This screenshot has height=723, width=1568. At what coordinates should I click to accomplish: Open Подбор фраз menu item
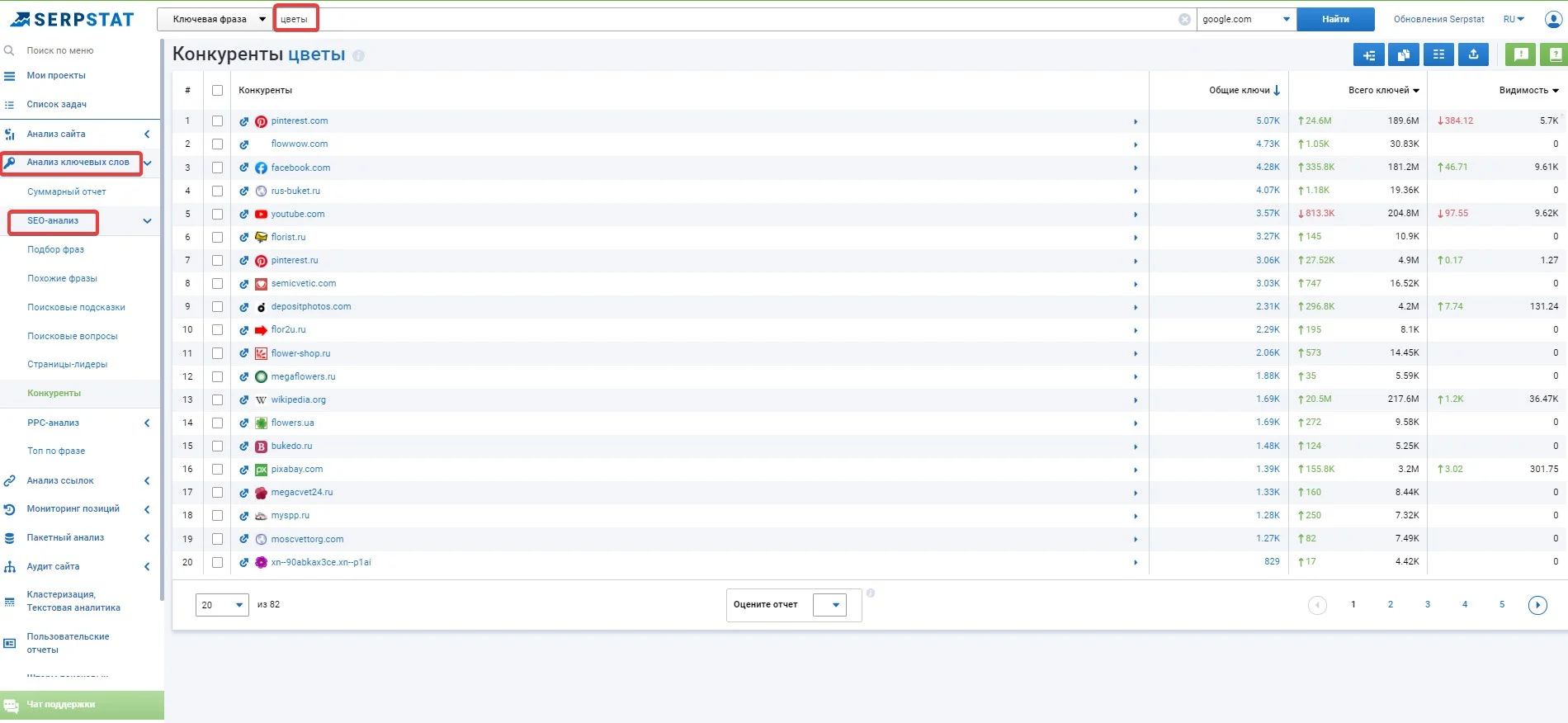click(55, 249)
